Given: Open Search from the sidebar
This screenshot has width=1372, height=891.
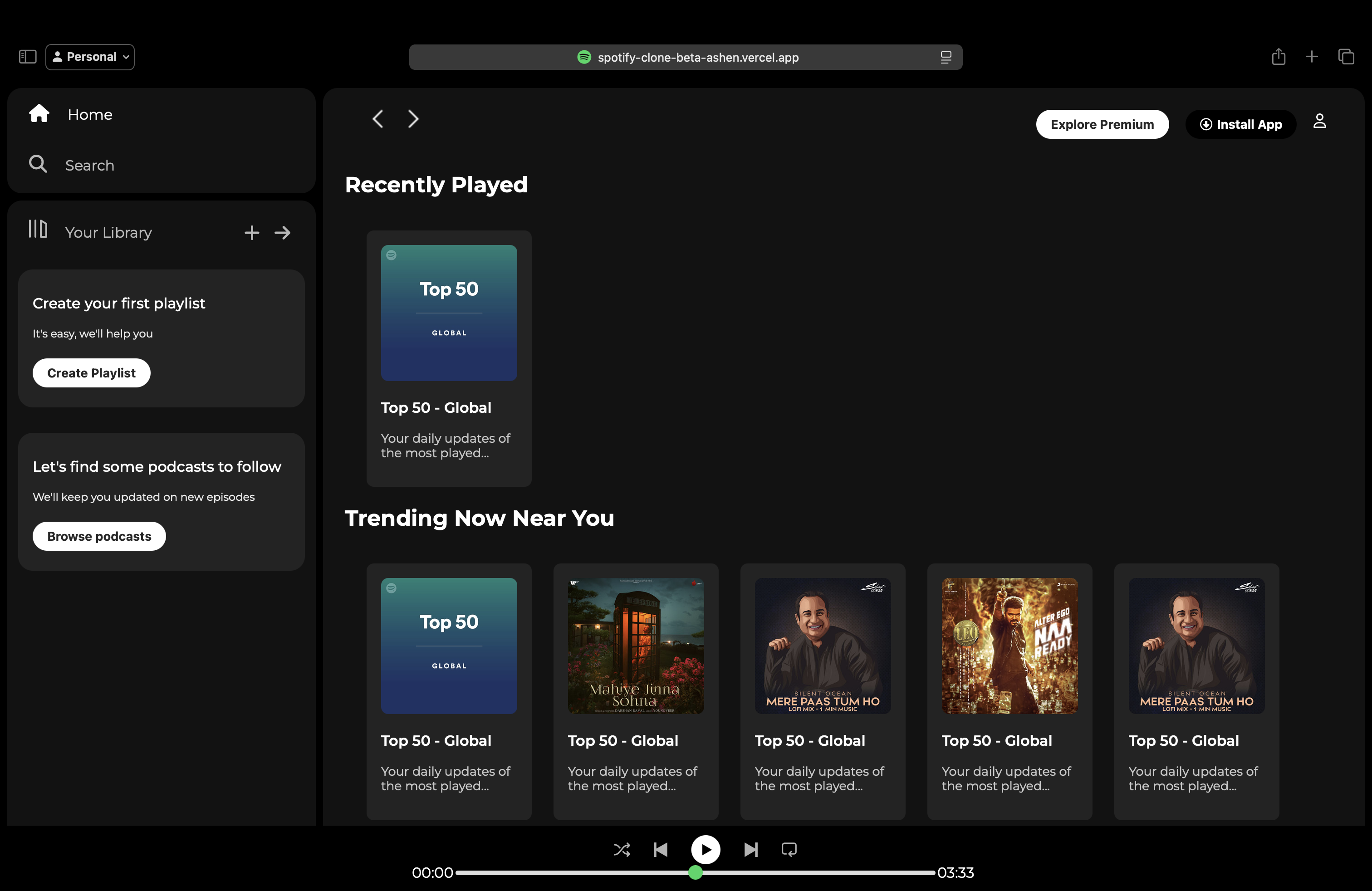Looking at the screenshot, I should coord(89,165).
